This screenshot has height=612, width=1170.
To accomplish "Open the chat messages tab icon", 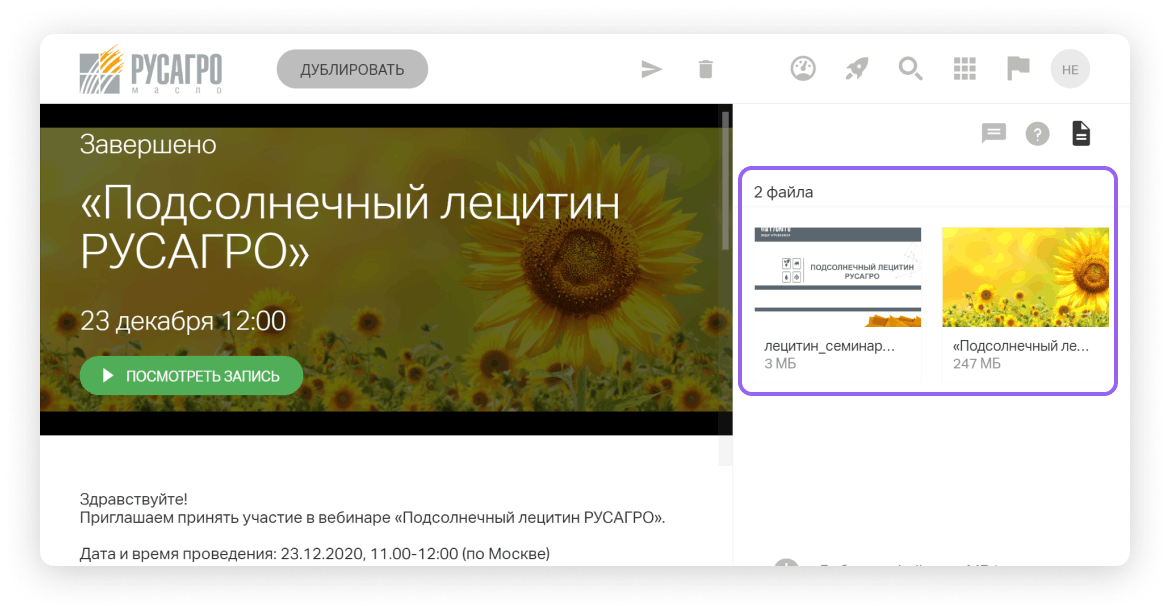I will (993, 134).
